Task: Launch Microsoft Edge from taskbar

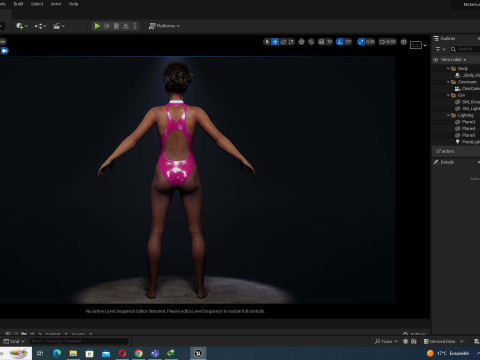Action: (x=57, y=353)
